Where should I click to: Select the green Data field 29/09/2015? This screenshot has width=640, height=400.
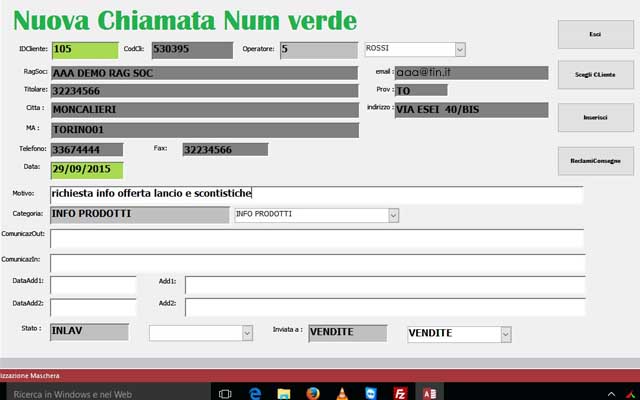click(87, 169)
